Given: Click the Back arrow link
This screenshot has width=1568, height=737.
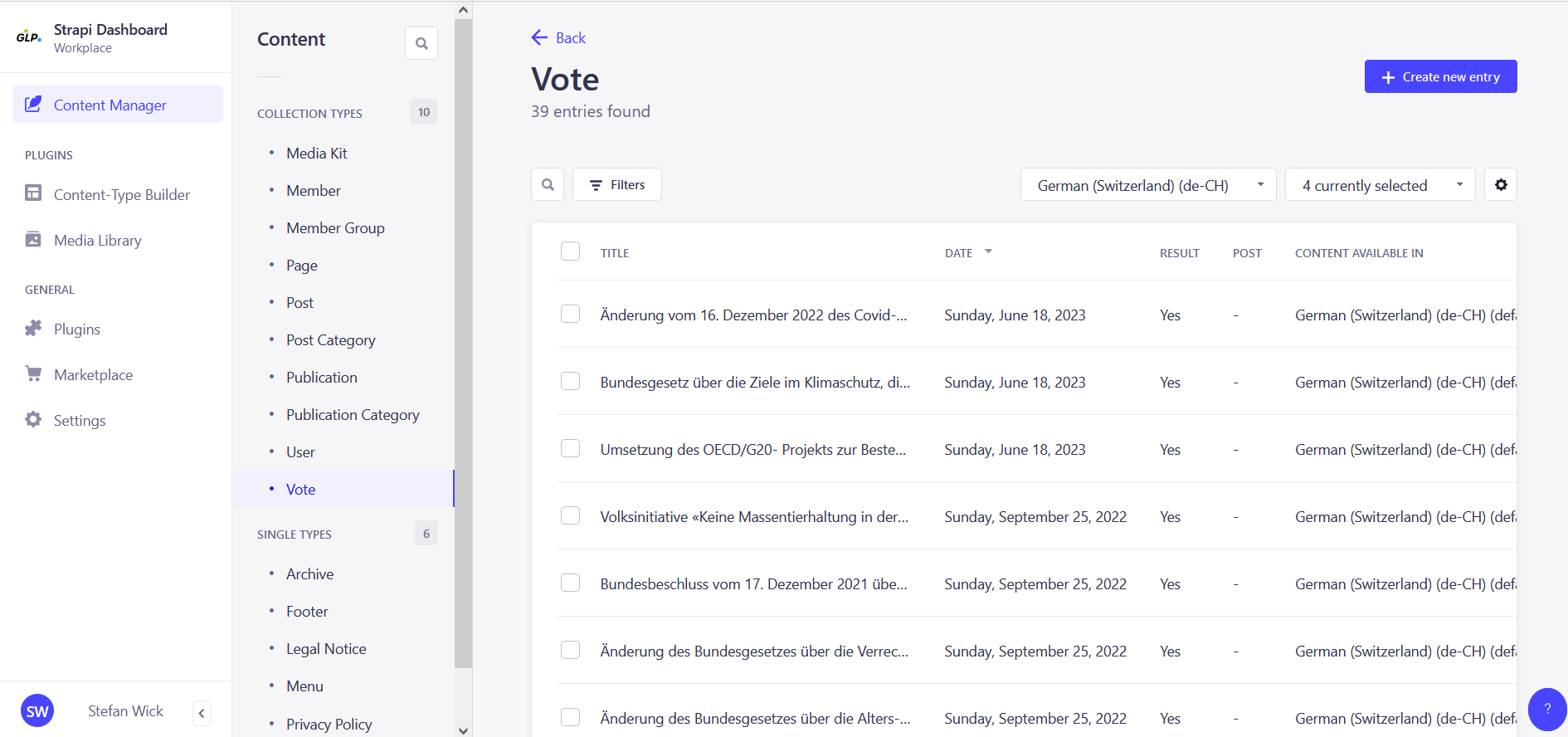Looking at the screenshot, I should (558, 37).
